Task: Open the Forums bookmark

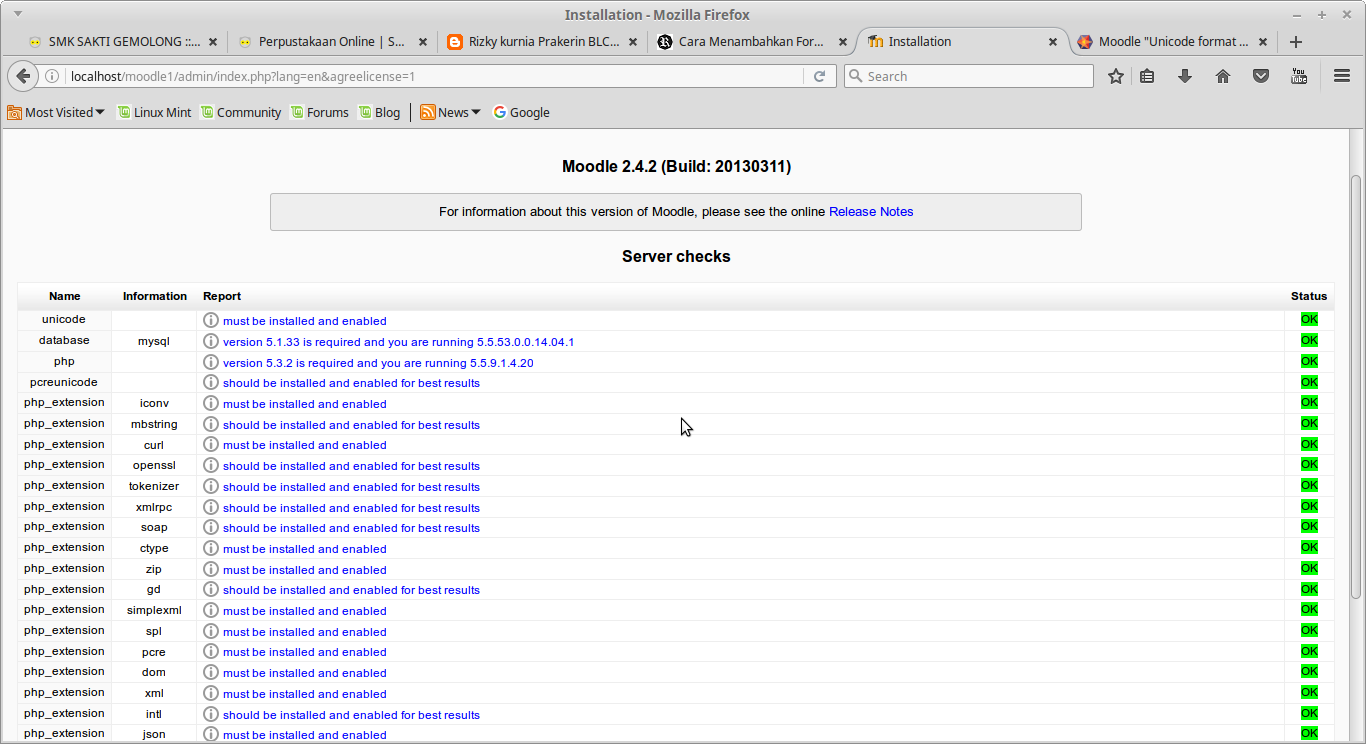Action: click(319, 113)
